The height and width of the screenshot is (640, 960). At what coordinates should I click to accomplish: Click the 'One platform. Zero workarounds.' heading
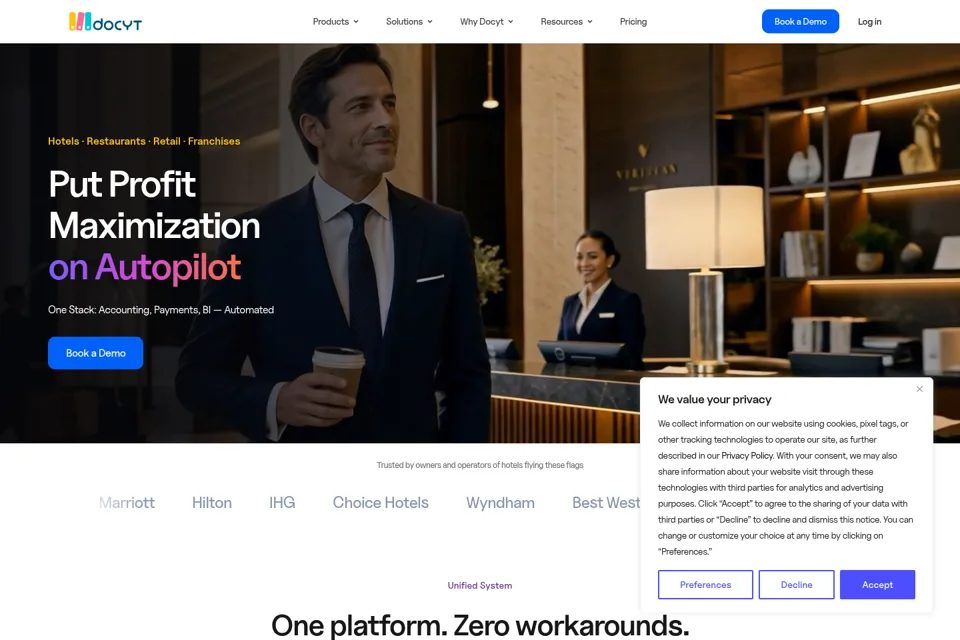480,625
